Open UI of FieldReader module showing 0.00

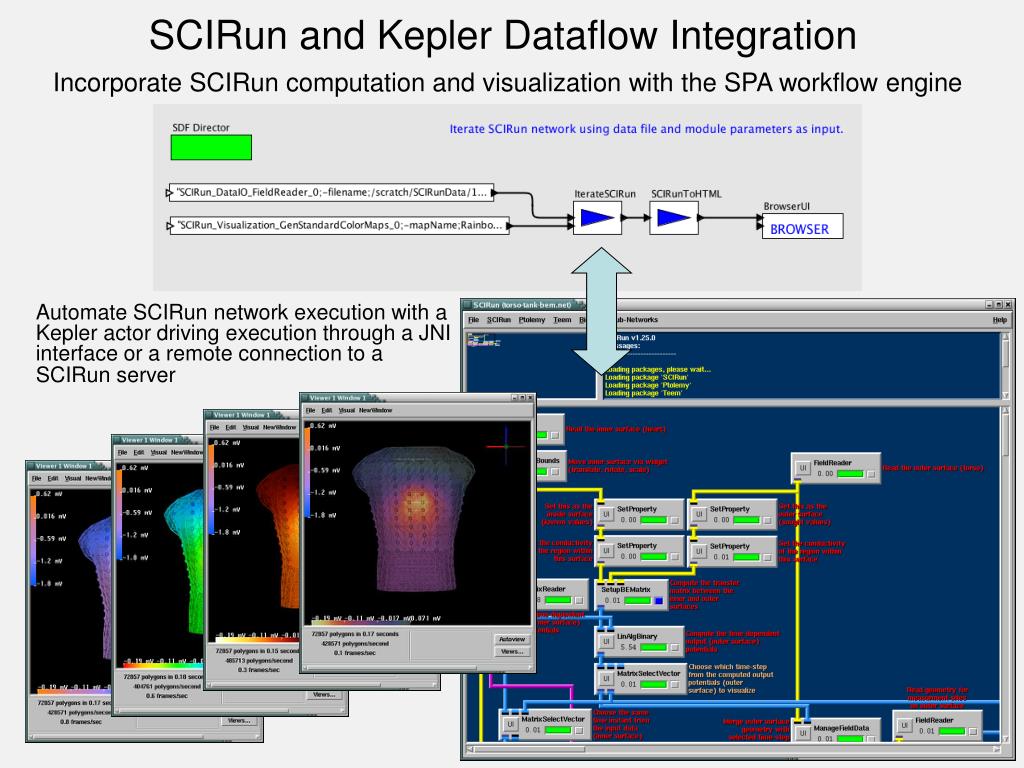[803, 468]
